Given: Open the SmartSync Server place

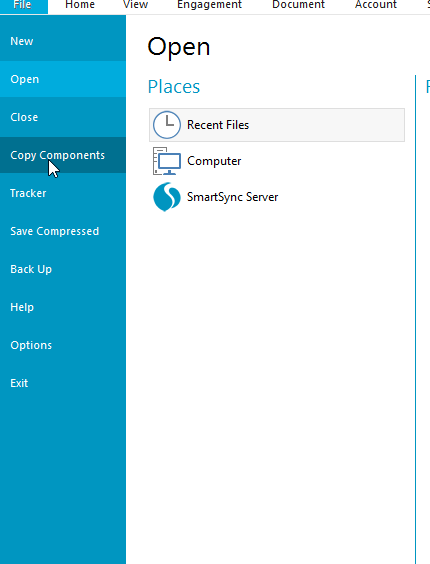Looking at the screenshot, I should click(x=277, y=197).
